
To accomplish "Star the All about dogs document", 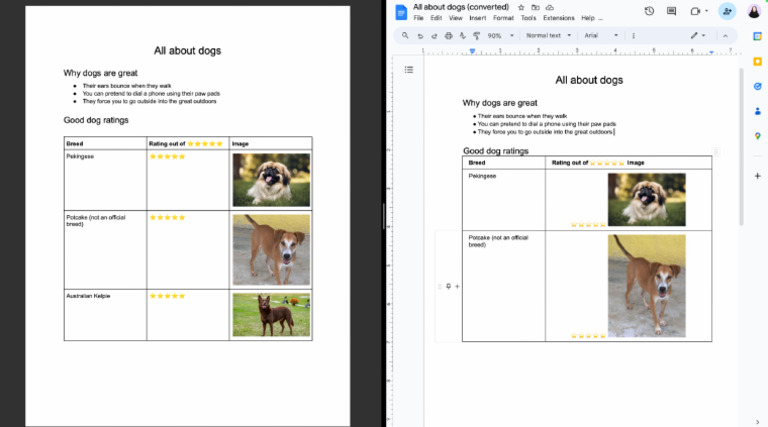I will pos(521,7).
